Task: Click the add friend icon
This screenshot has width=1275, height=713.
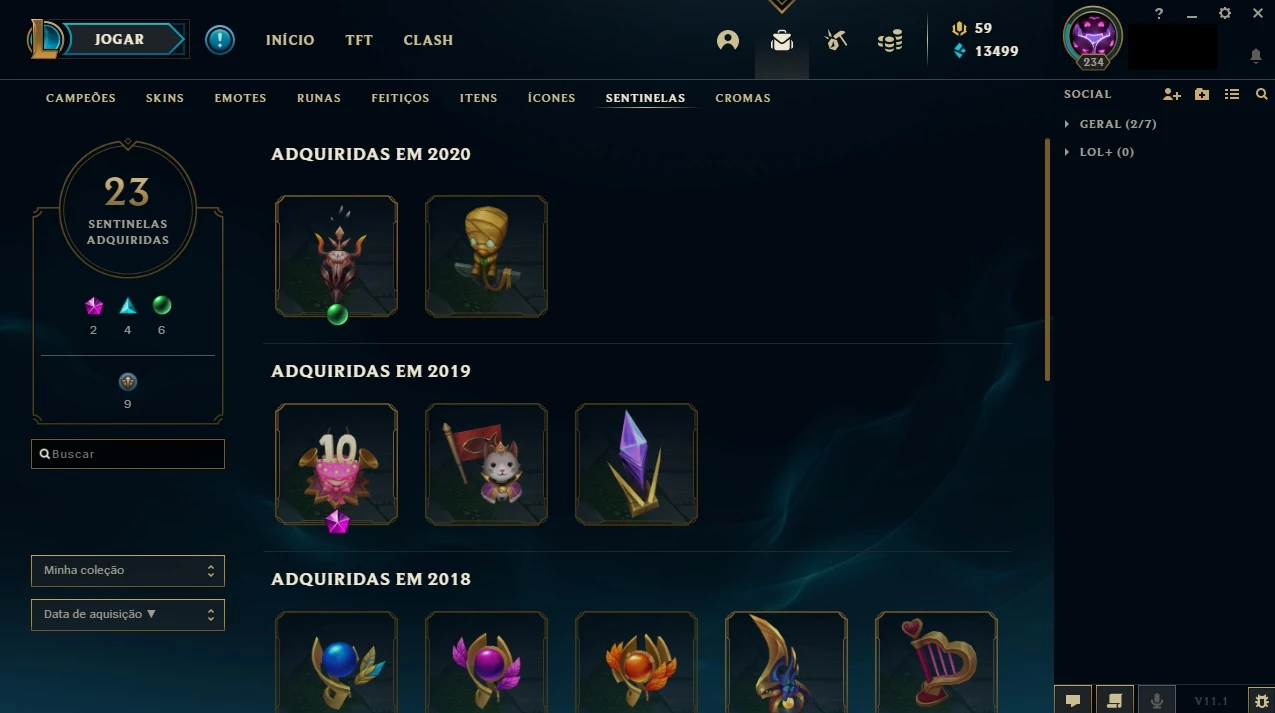Action: click(x=1172, y=94)
